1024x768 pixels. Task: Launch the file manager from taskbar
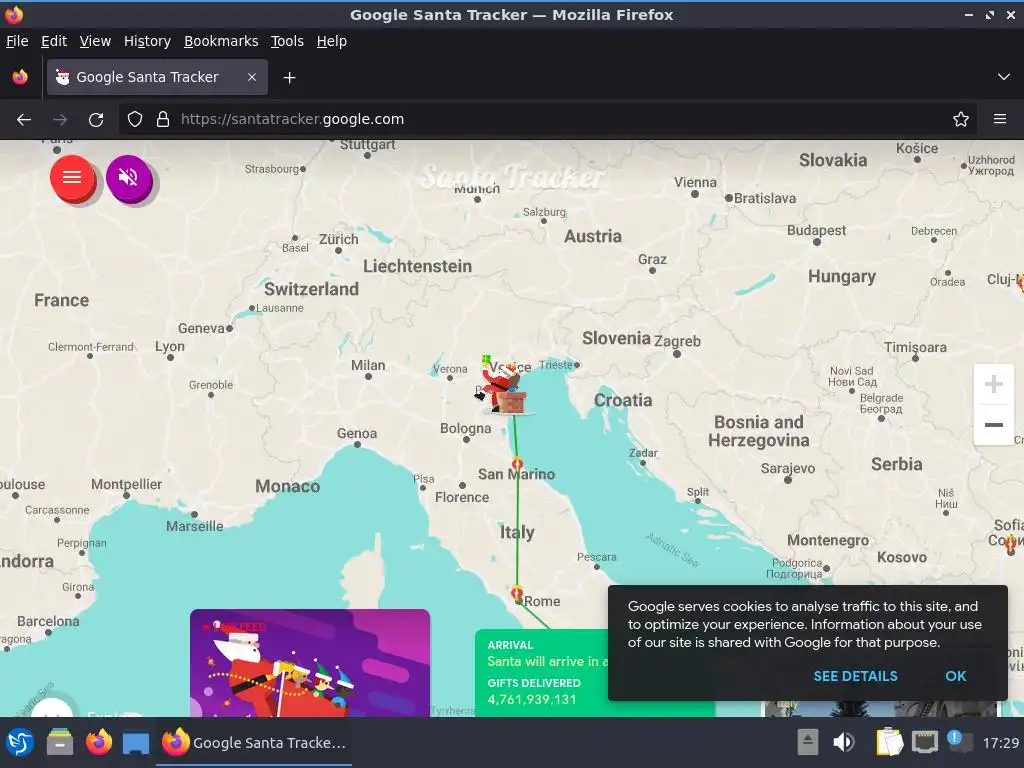click(x=60, y=743)
